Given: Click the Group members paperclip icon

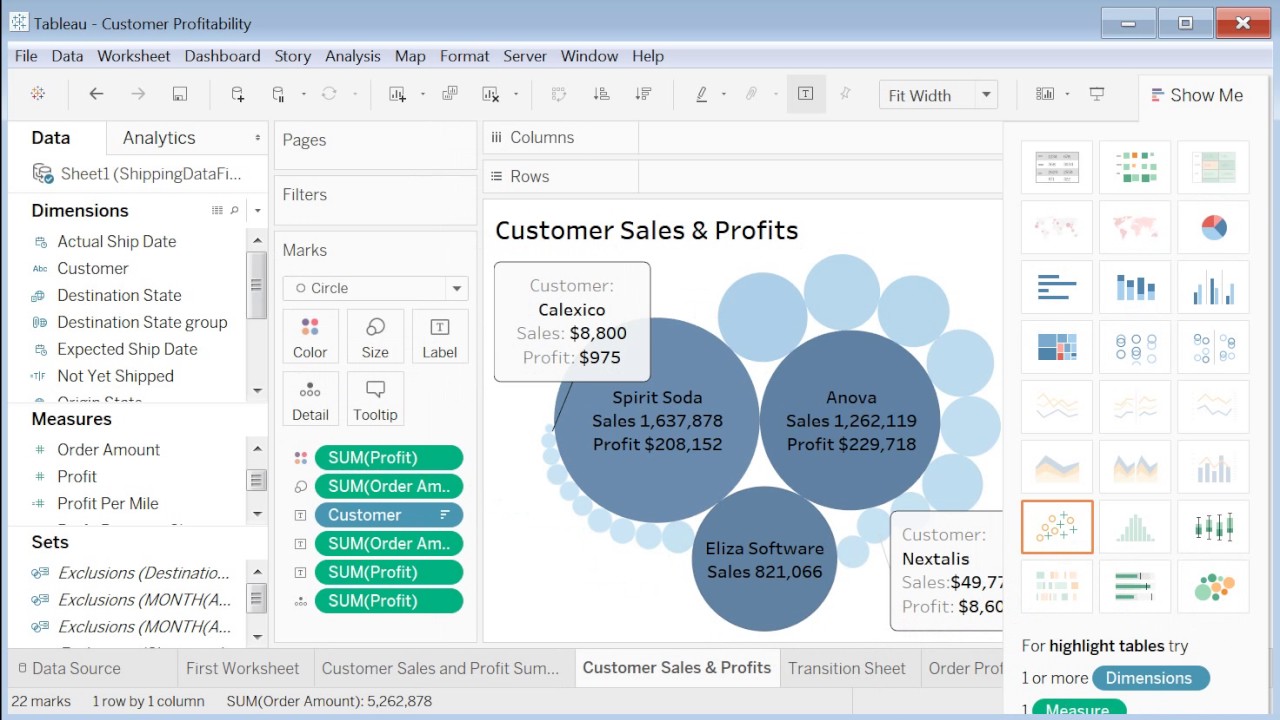Looking at the screenshot, I should (x=752, y=94).
